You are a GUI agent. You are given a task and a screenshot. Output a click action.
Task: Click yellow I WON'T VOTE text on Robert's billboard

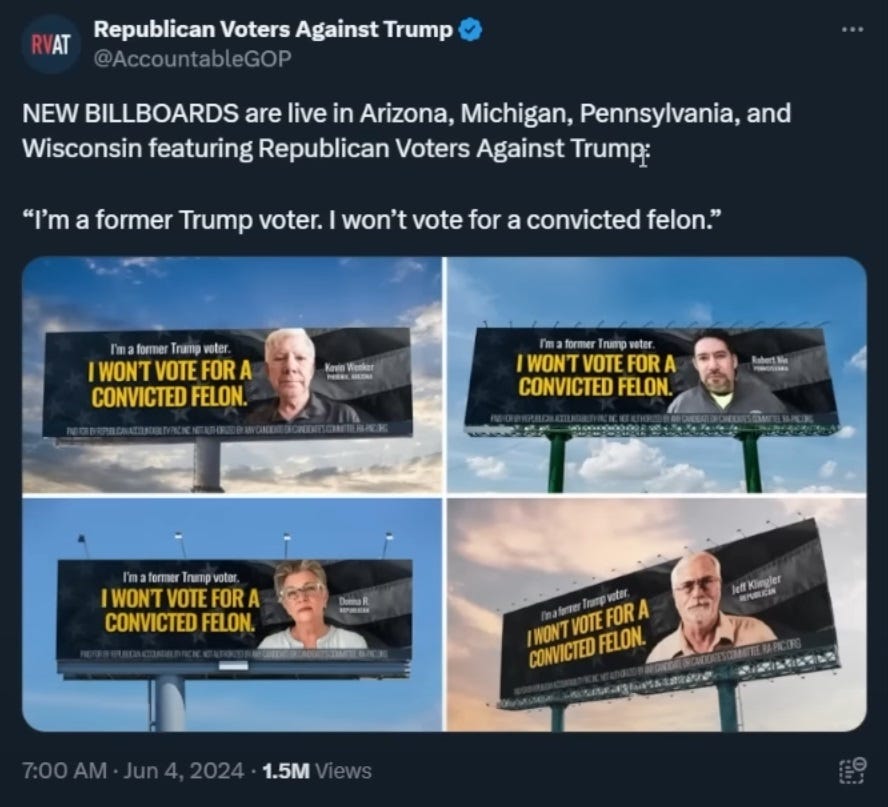596,364
